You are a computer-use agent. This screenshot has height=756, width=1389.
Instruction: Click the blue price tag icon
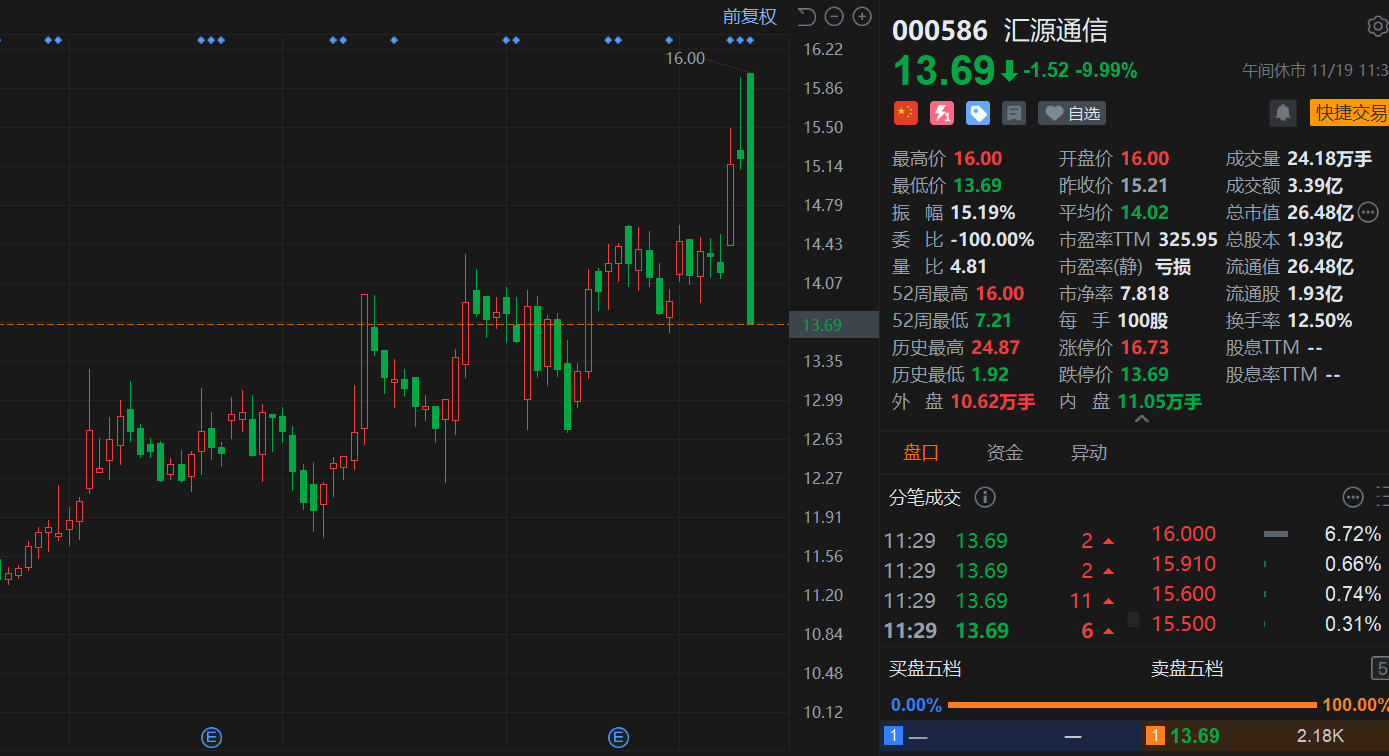[x=978, y=113]
